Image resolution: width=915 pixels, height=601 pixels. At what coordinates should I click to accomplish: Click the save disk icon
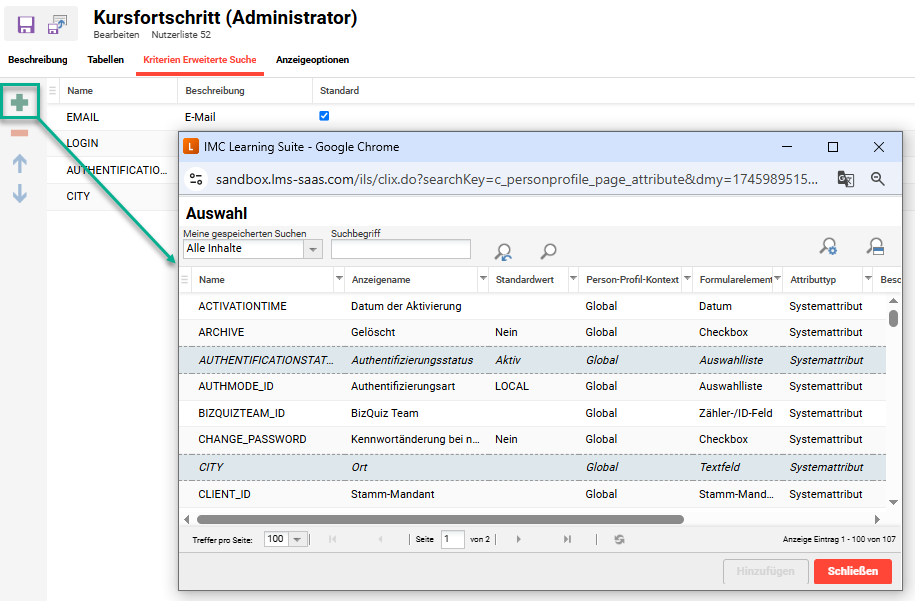point(26,25)
